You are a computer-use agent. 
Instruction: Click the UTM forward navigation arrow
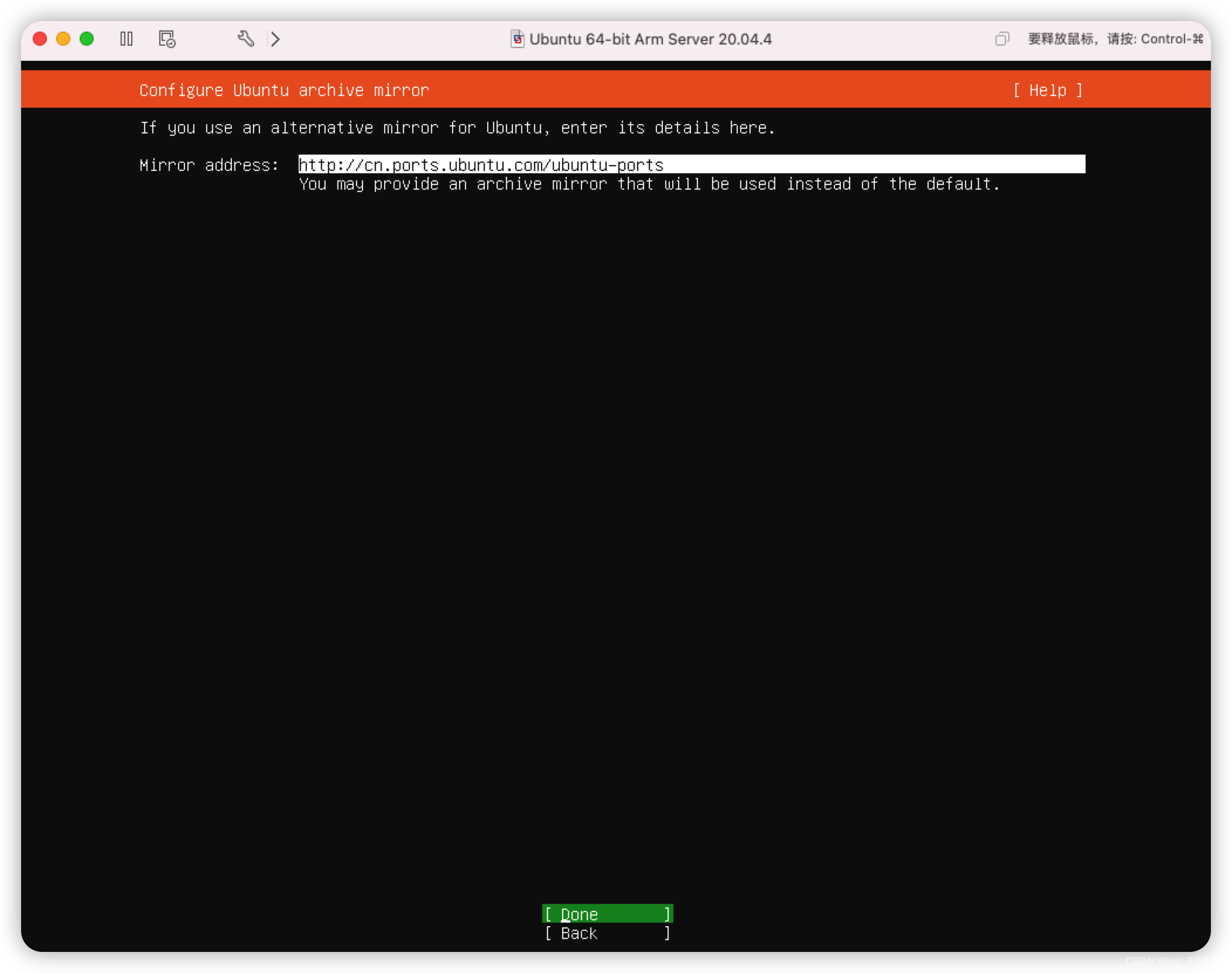coord(276,39)
